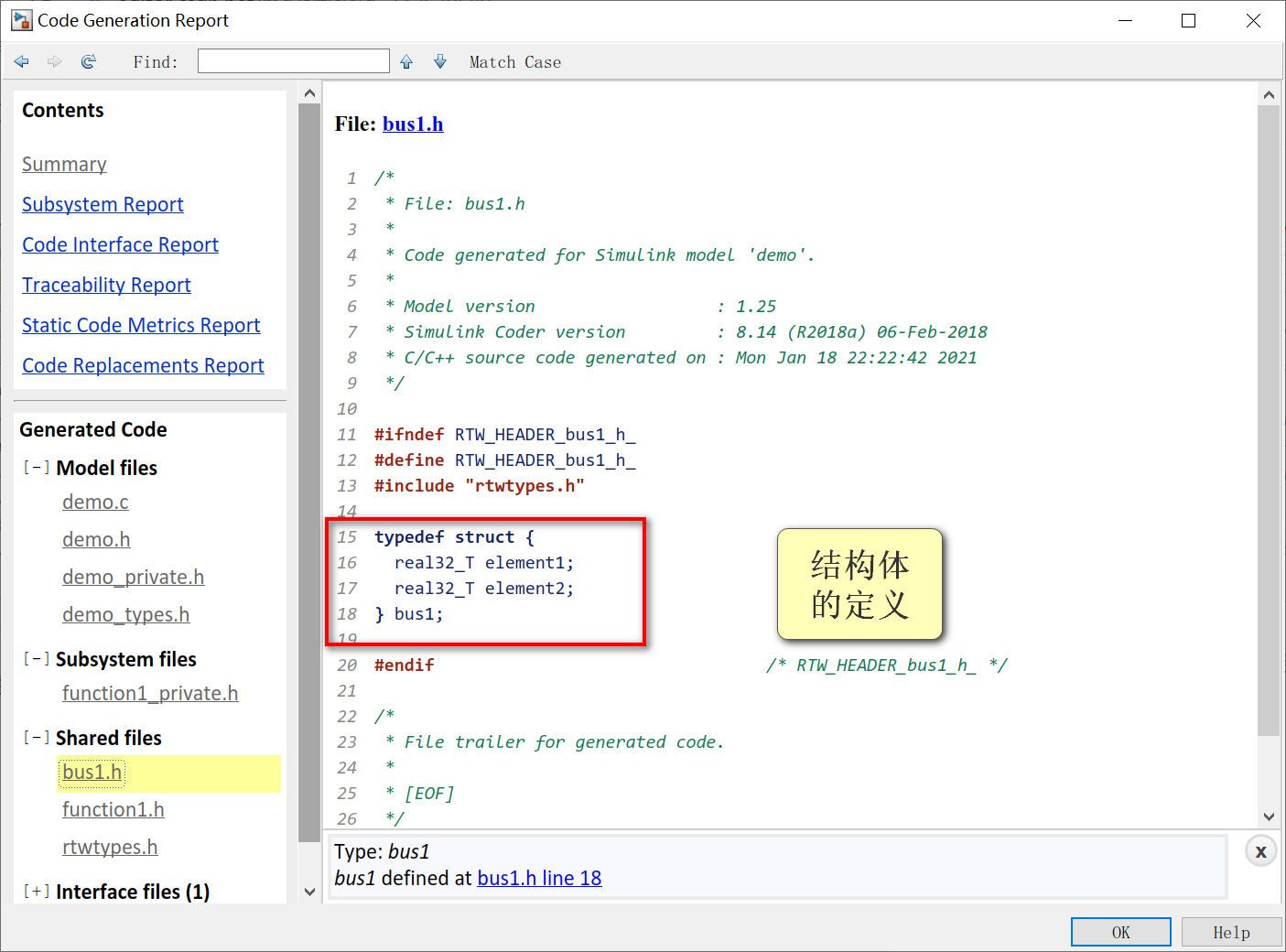Click the back navigation arrow
Image resolution: width=1286 pixels, height=952 pixels.
pos(21,61)
